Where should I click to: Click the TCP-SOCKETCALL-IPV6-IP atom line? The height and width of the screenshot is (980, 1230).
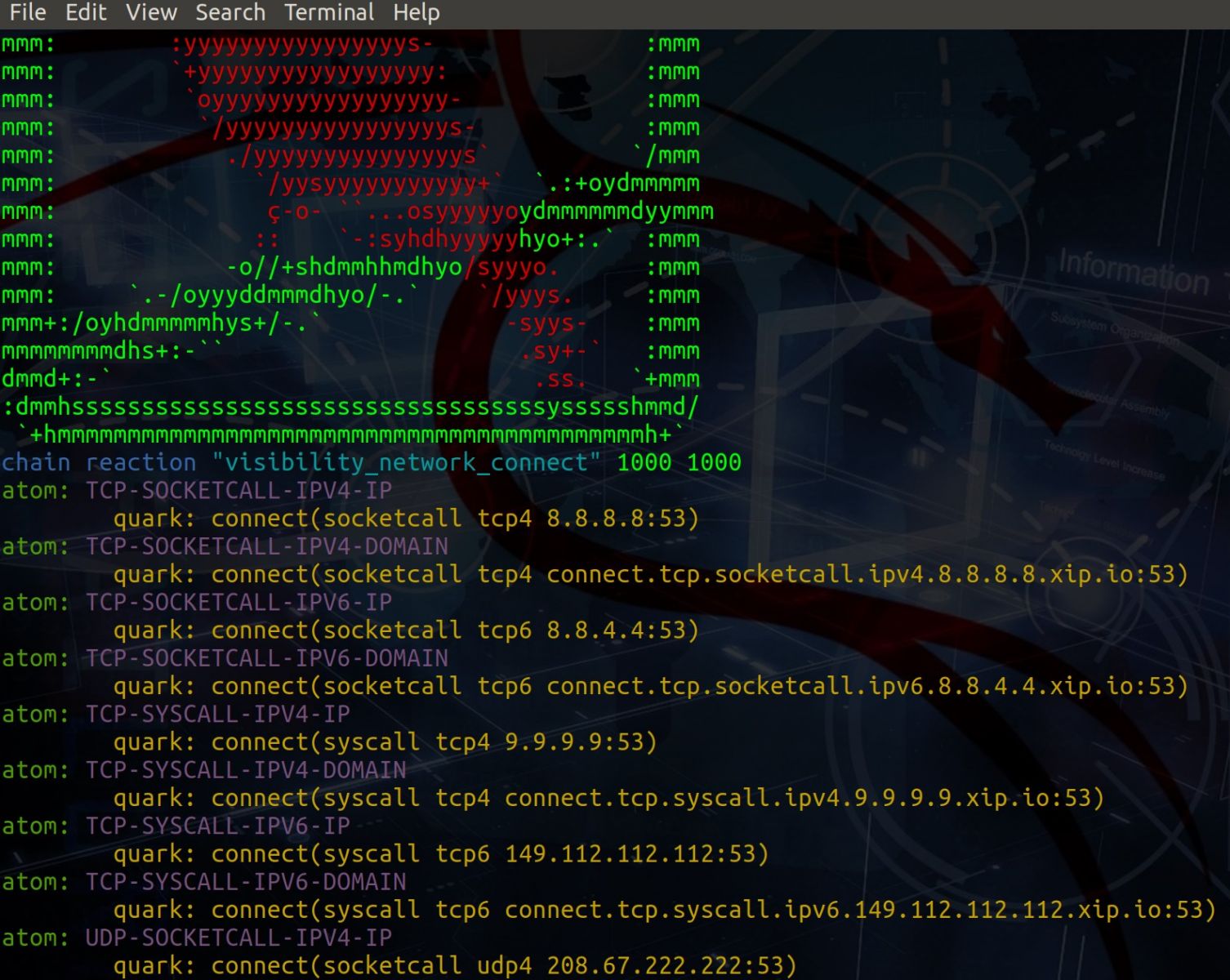pos(197,603)
